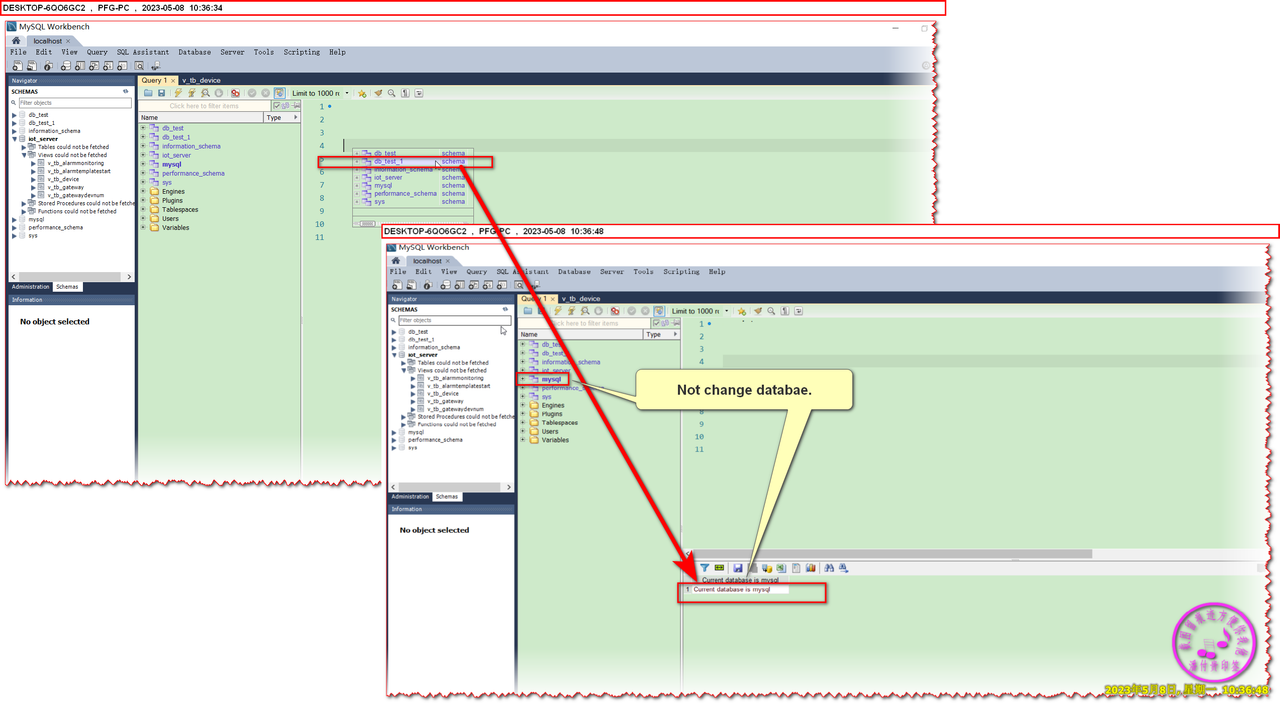
Task: Click the schema inspector search icon, upper window main toolbar
Action: (x=139, y=66)
